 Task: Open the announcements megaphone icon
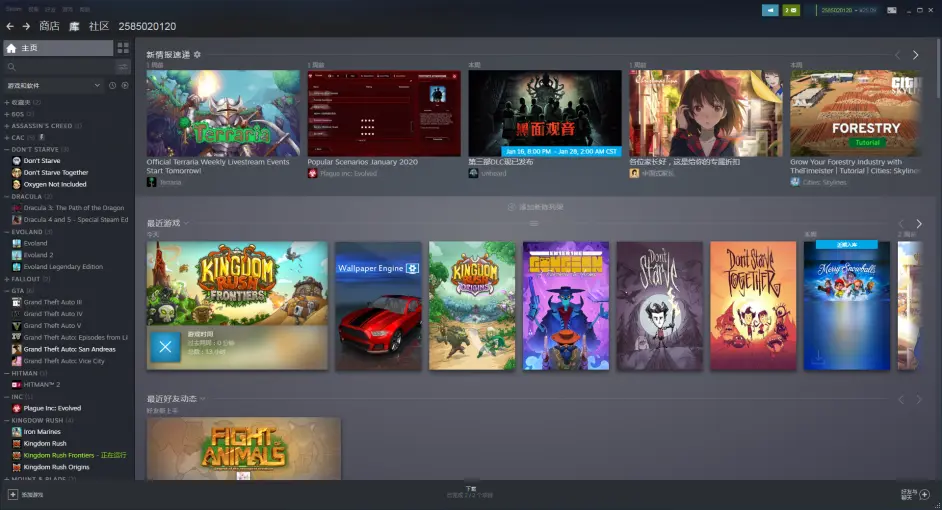(770, 10)
